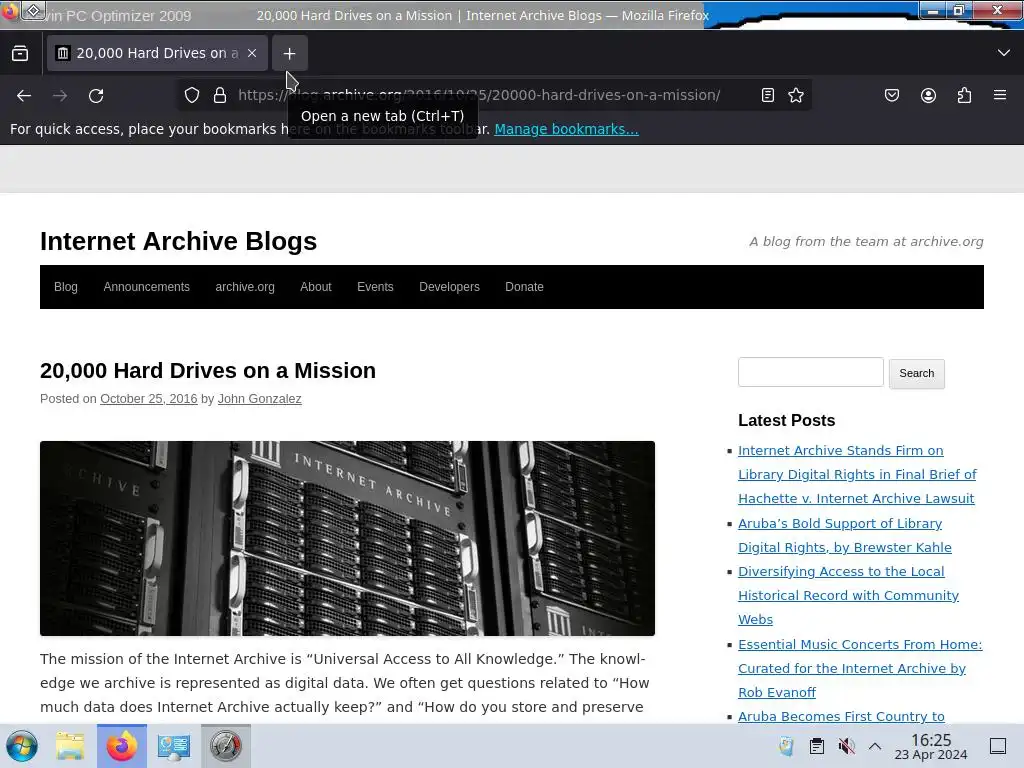Open the Developers navigation item
Viewport: 1024px width, 768px height.
click(x=449, y=287)
